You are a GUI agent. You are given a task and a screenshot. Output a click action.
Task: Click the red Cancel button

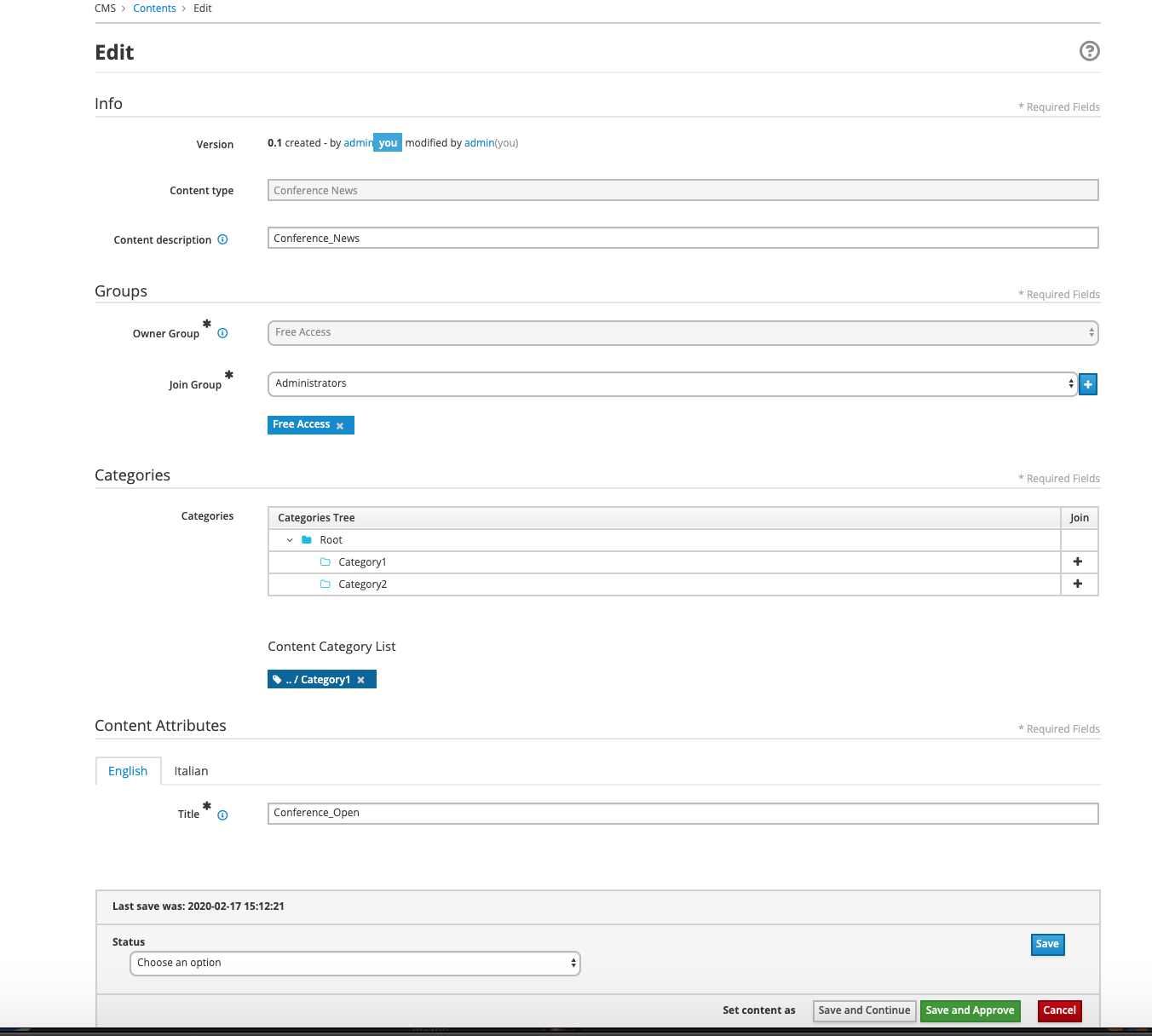[x=1059, y=1010]
